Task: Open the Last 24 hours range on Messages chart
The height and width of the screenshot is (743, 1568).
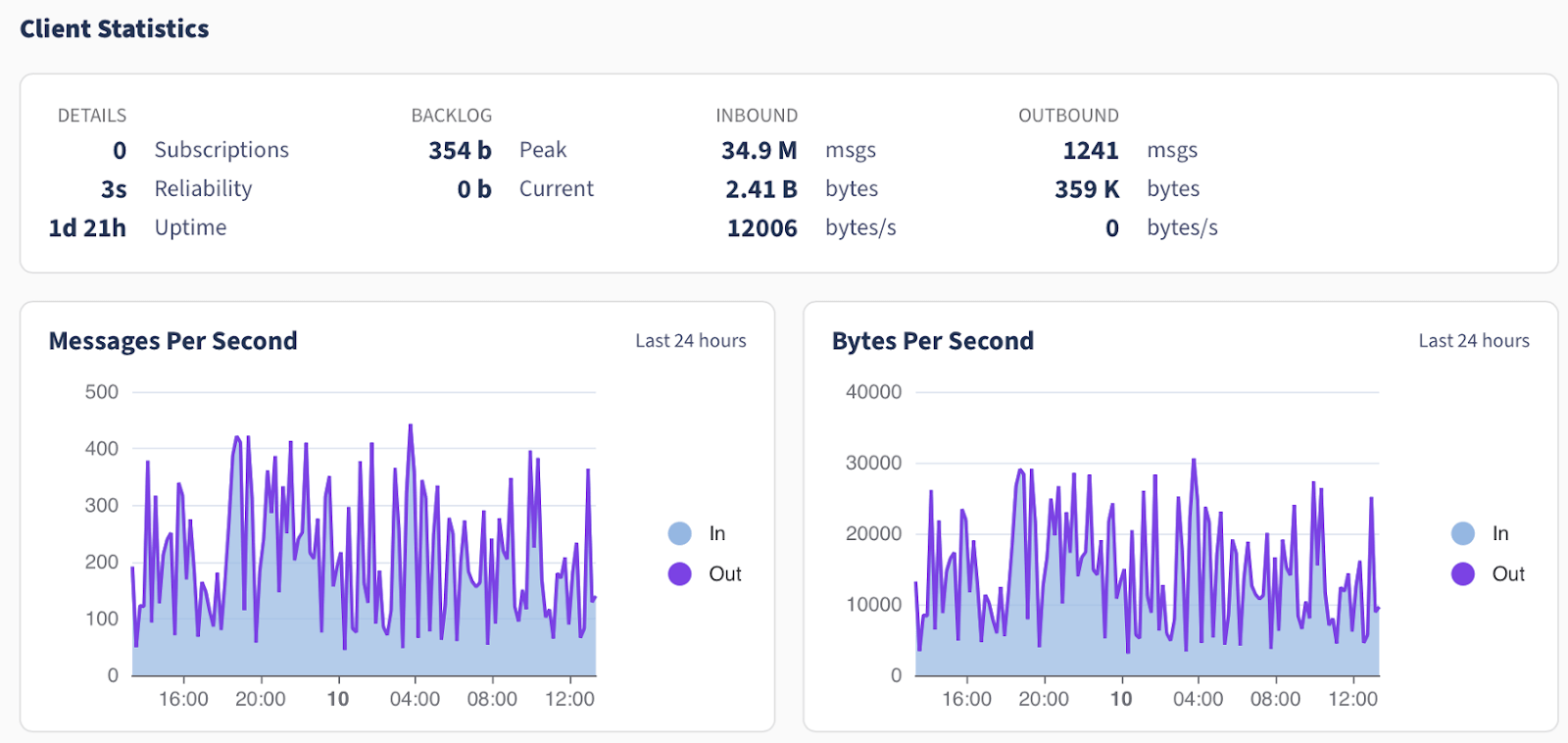Action: click(x=690, y=340)
